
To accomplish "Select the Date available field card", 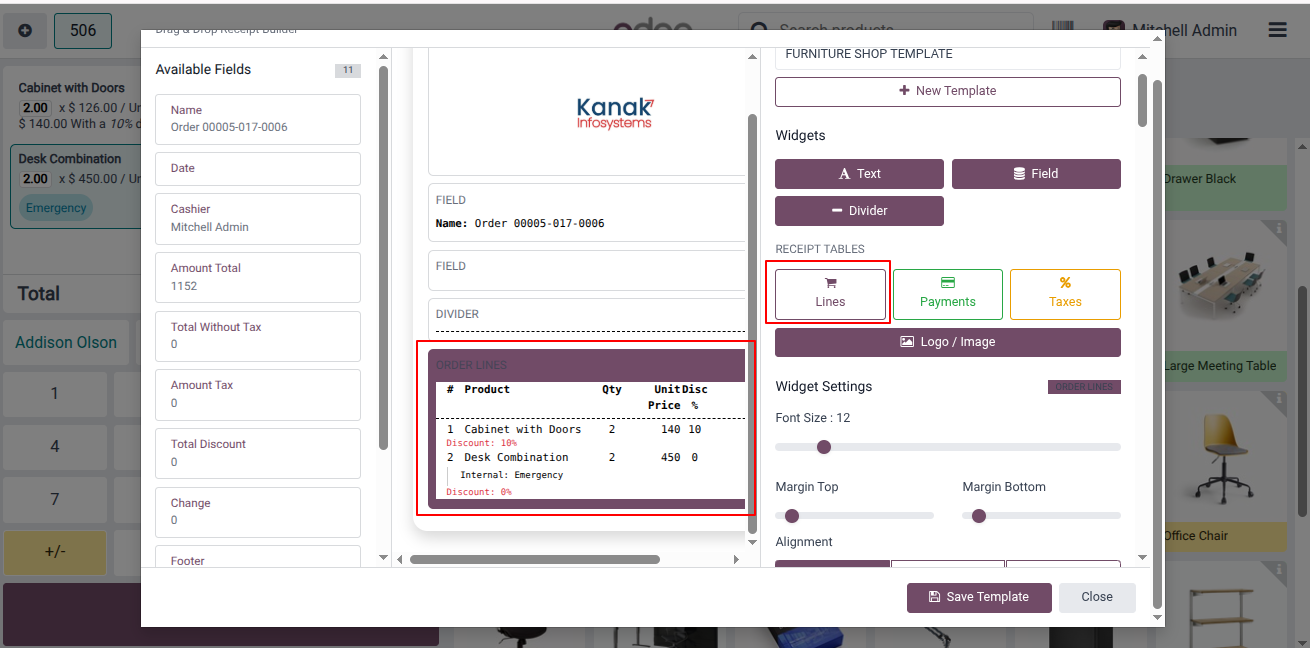I will [258, 169].
